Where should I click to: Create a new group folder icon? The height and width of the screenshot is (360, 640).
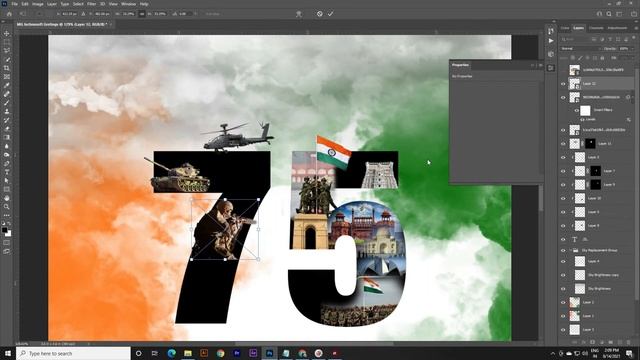point(611,342)
